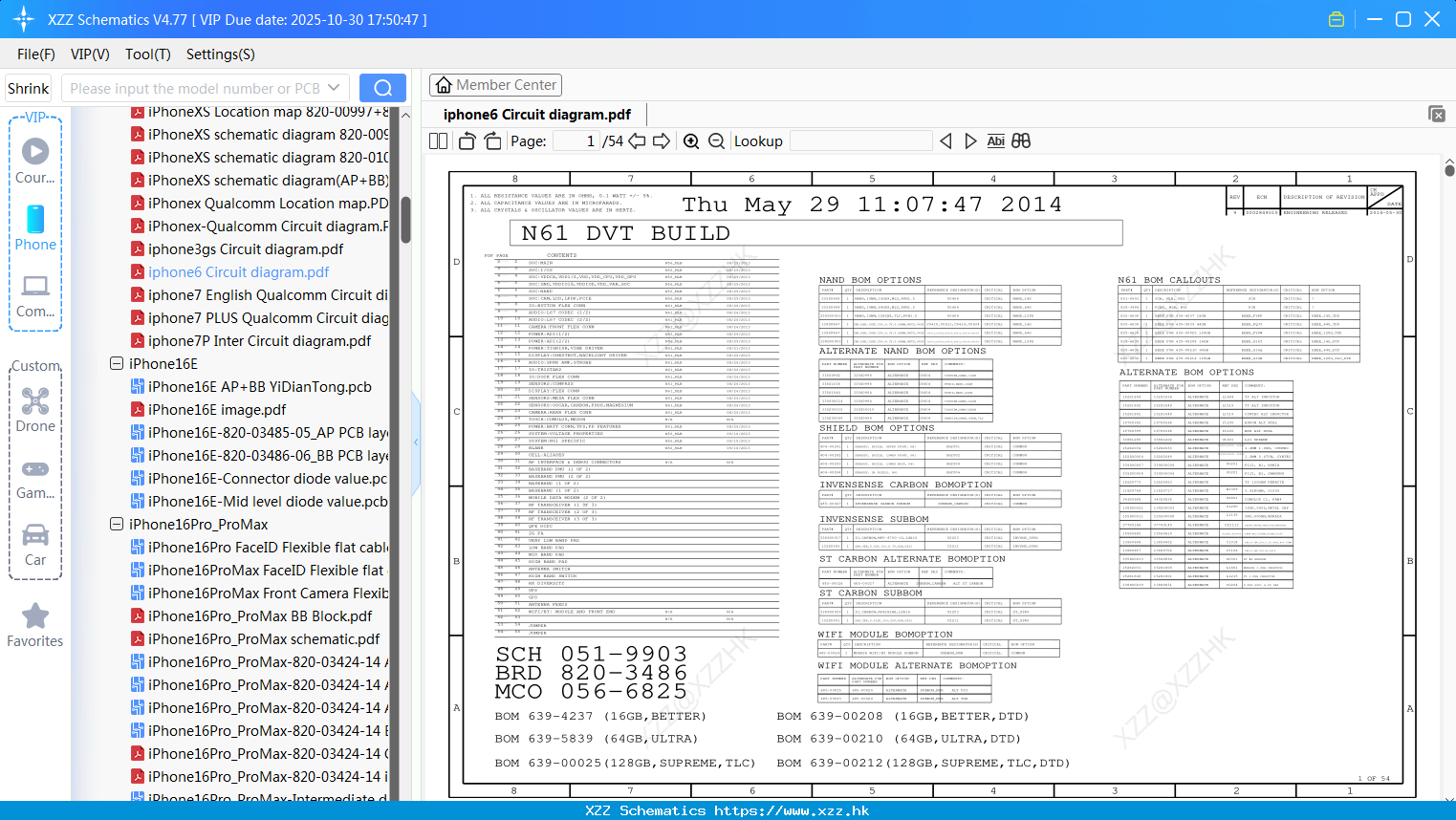Open iPhone16E-Connector diode value file
The image size is (1456, 820).
pyautogui.click(x=268, y=478)
